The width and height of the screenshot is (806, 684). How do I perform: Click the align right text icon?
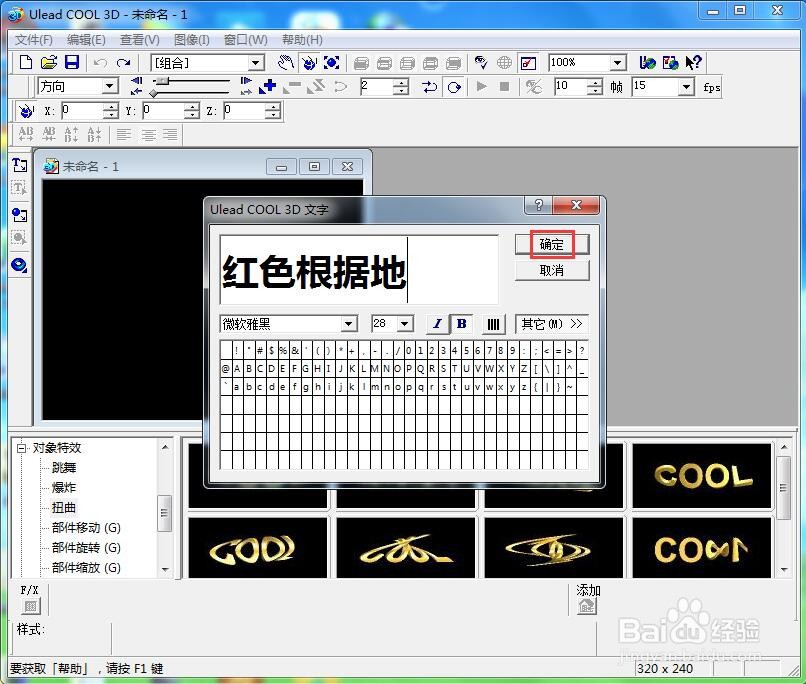coord(170,135)
